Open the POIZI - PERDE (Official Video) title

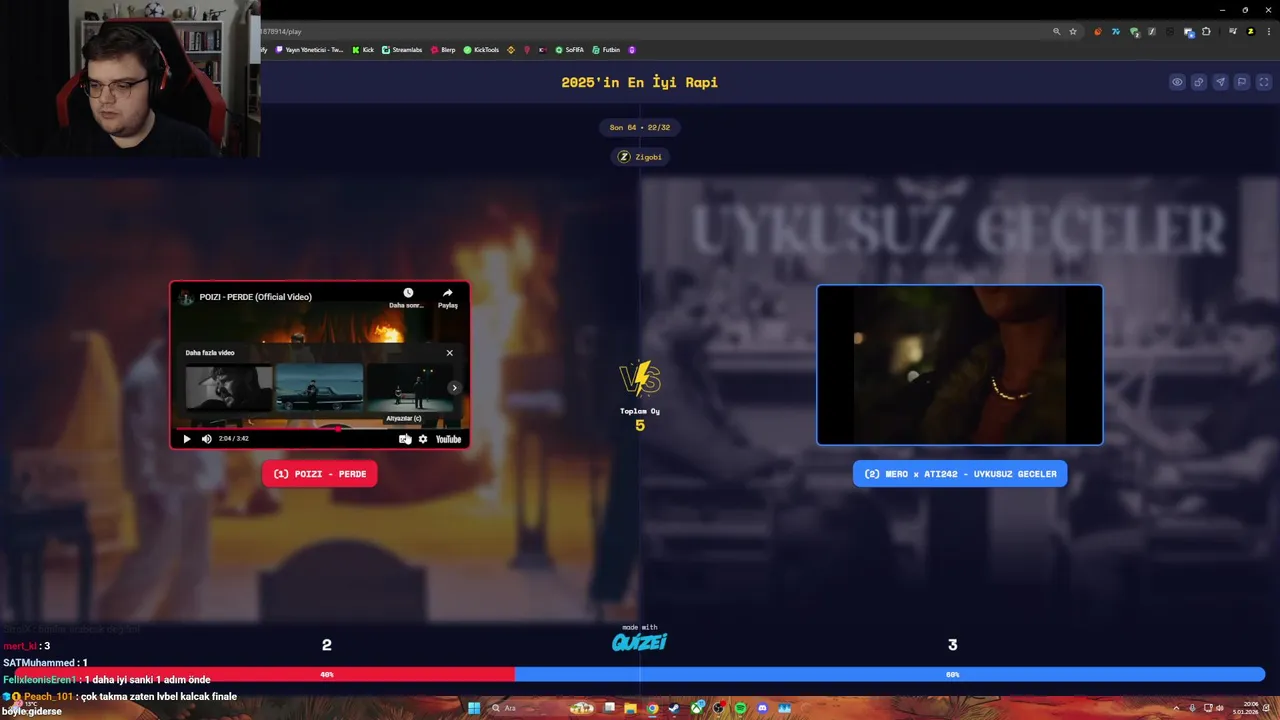[x=255, y=297]
